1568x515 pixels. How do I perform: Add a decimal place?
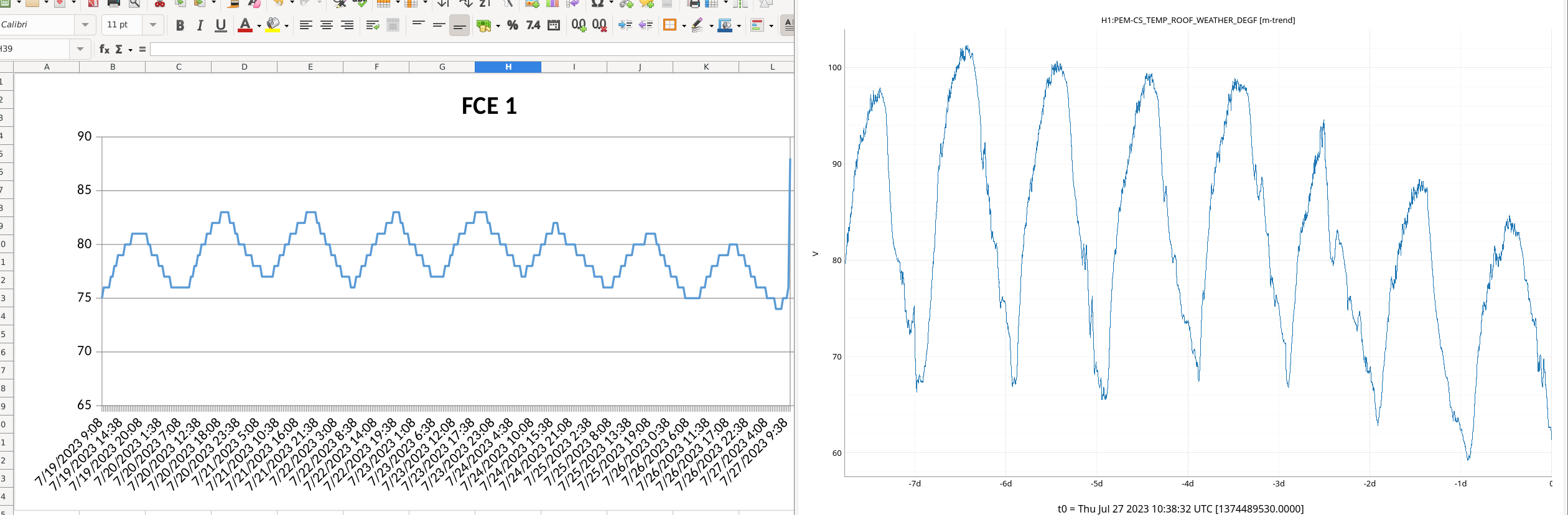[x=579, y=26]
